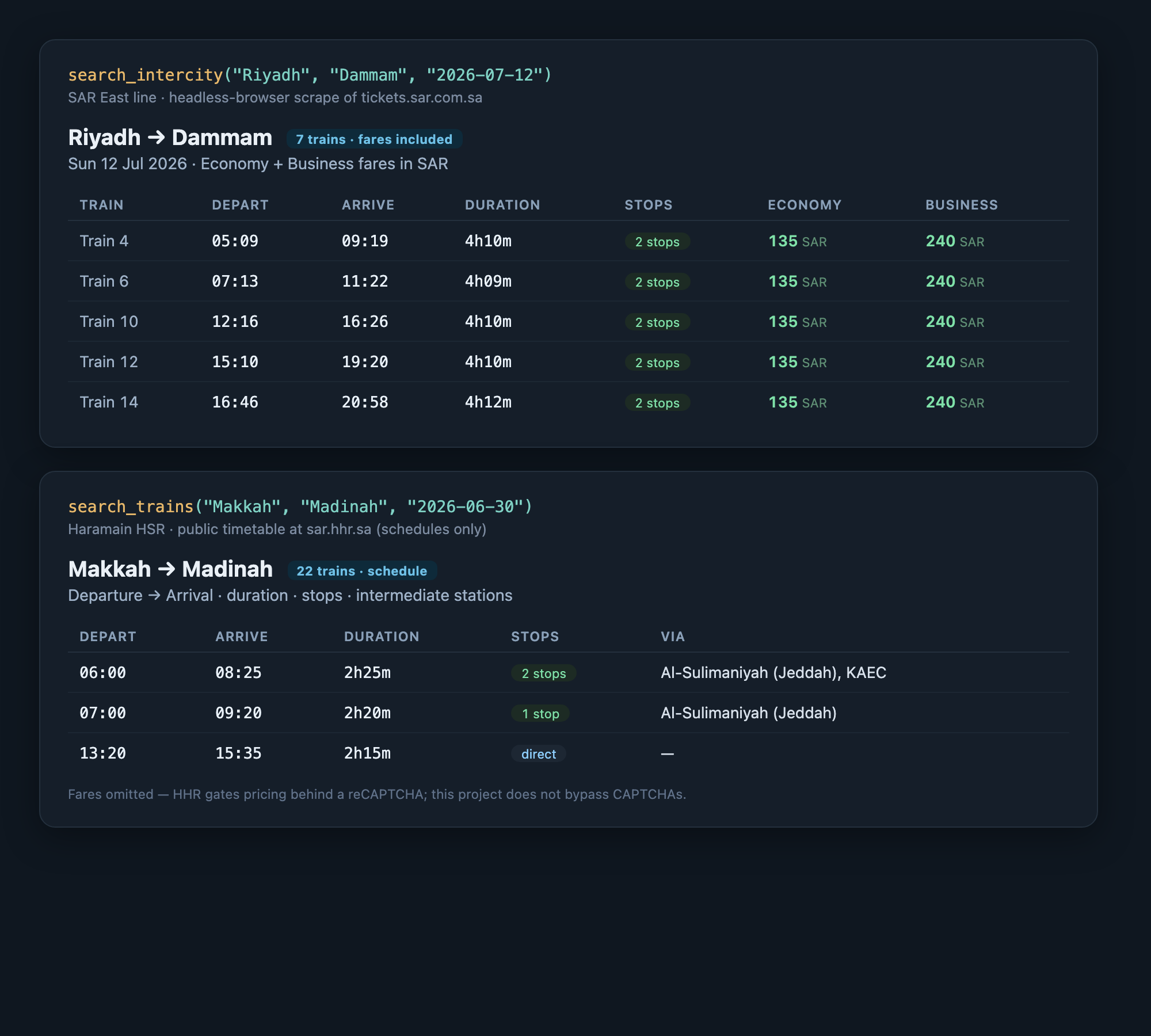Select the Train 14 row label
This screenshot has height=1036, width=1151.
point(109,402)
